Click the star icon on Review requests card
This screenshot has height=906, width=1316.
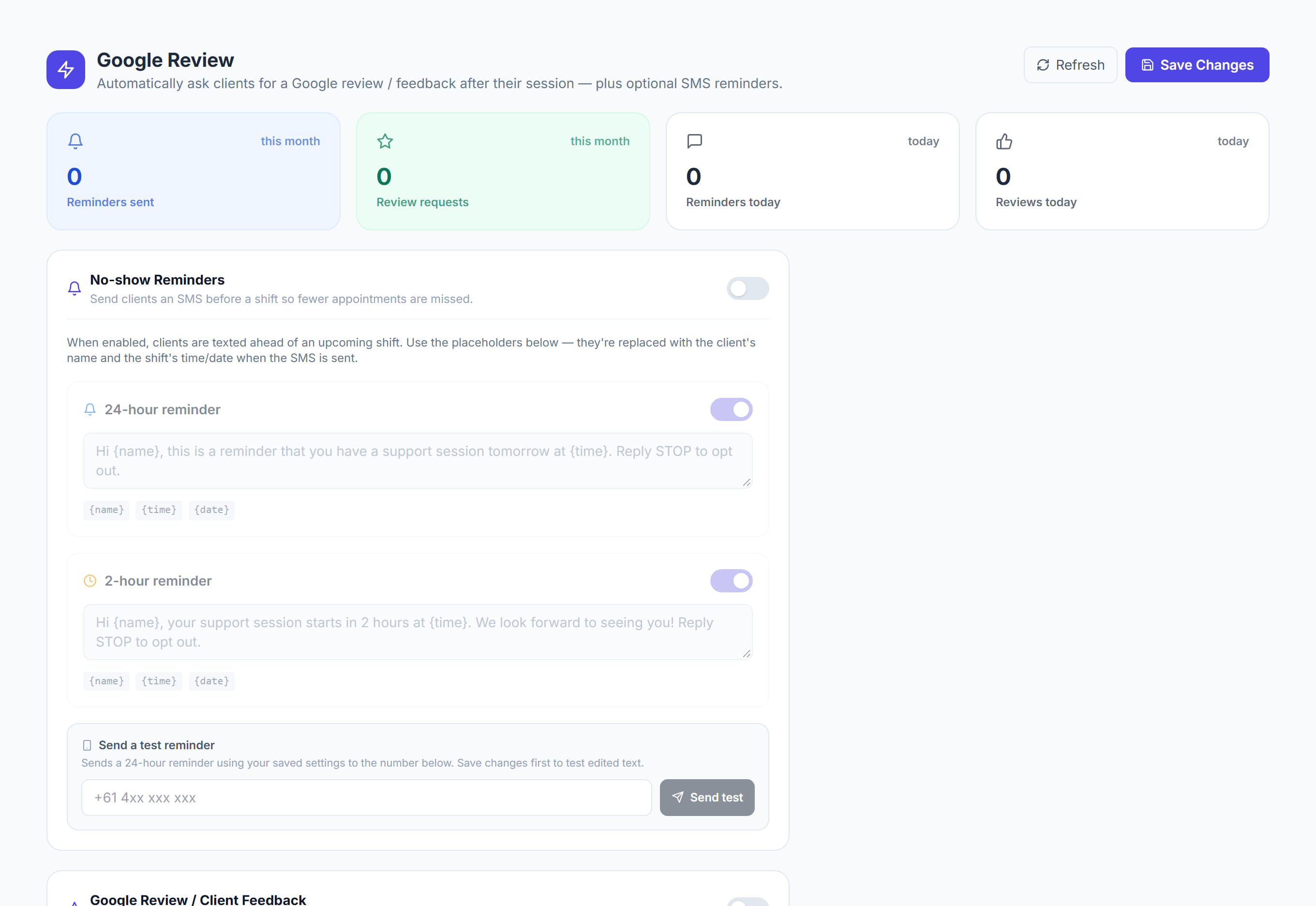click(385, 141)
